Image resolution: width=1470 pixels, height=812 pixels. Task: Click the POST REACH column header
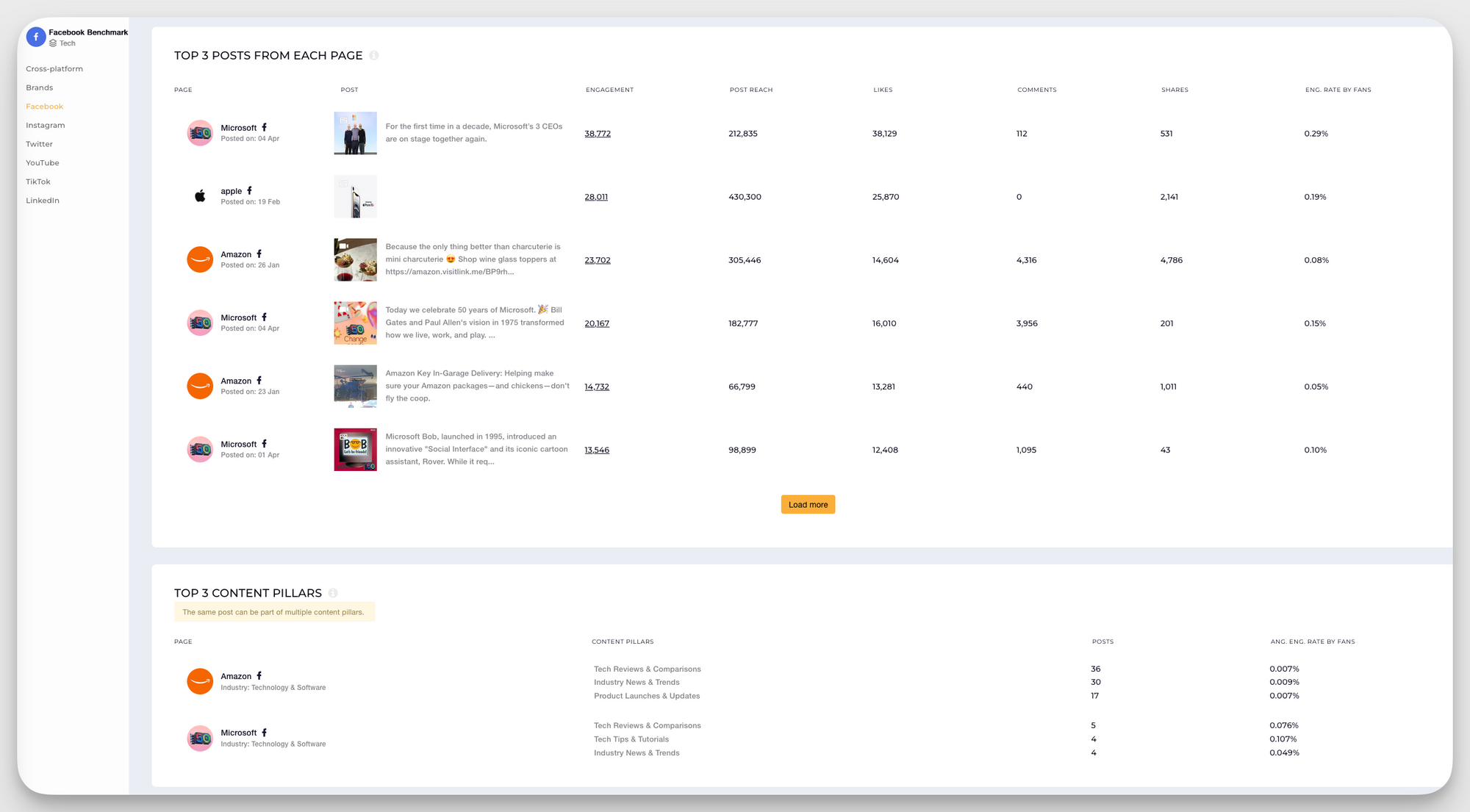pos(751,90)
